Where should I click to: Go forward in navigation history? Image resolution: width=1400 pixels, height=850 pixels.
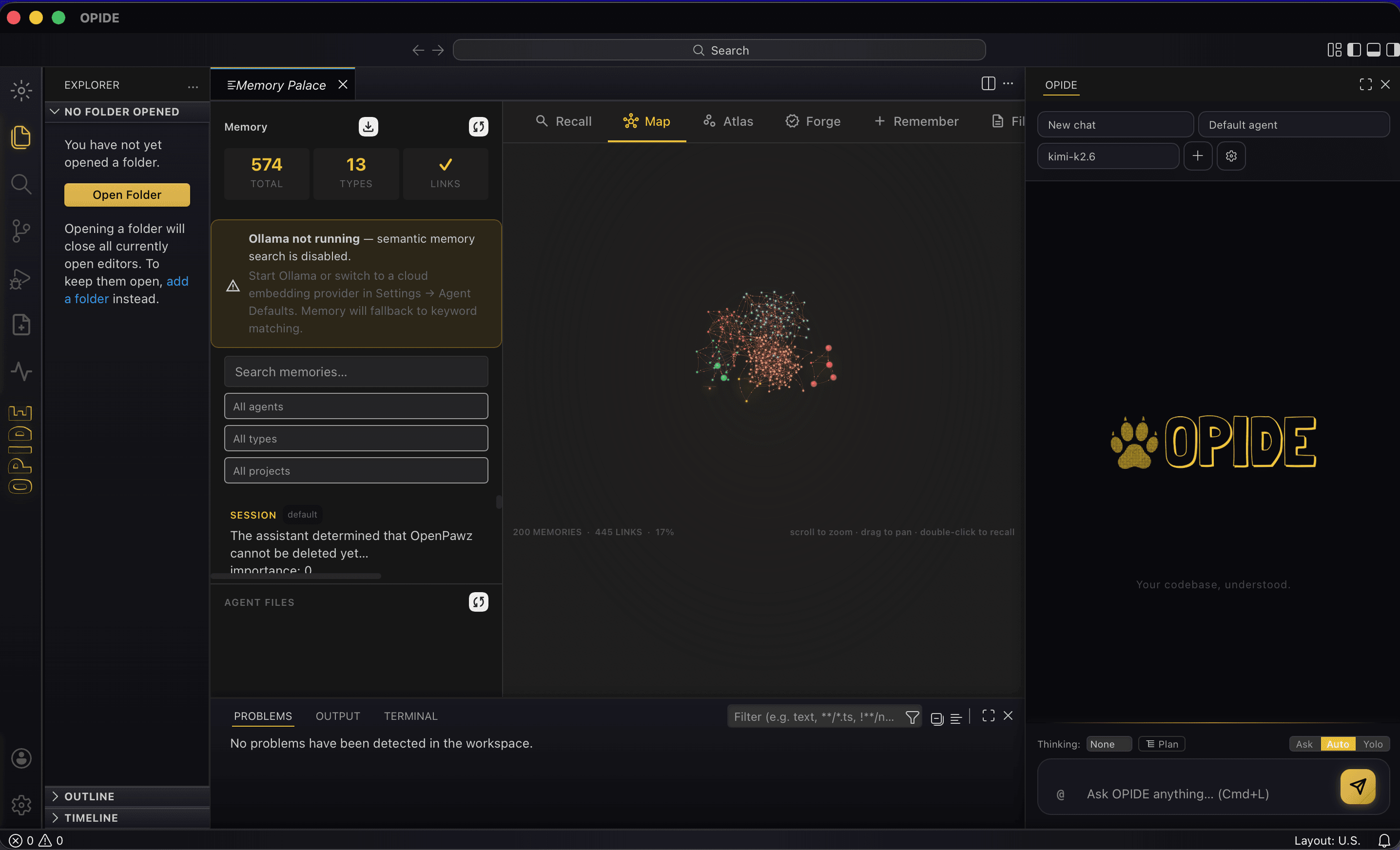(x=438, y=50)
